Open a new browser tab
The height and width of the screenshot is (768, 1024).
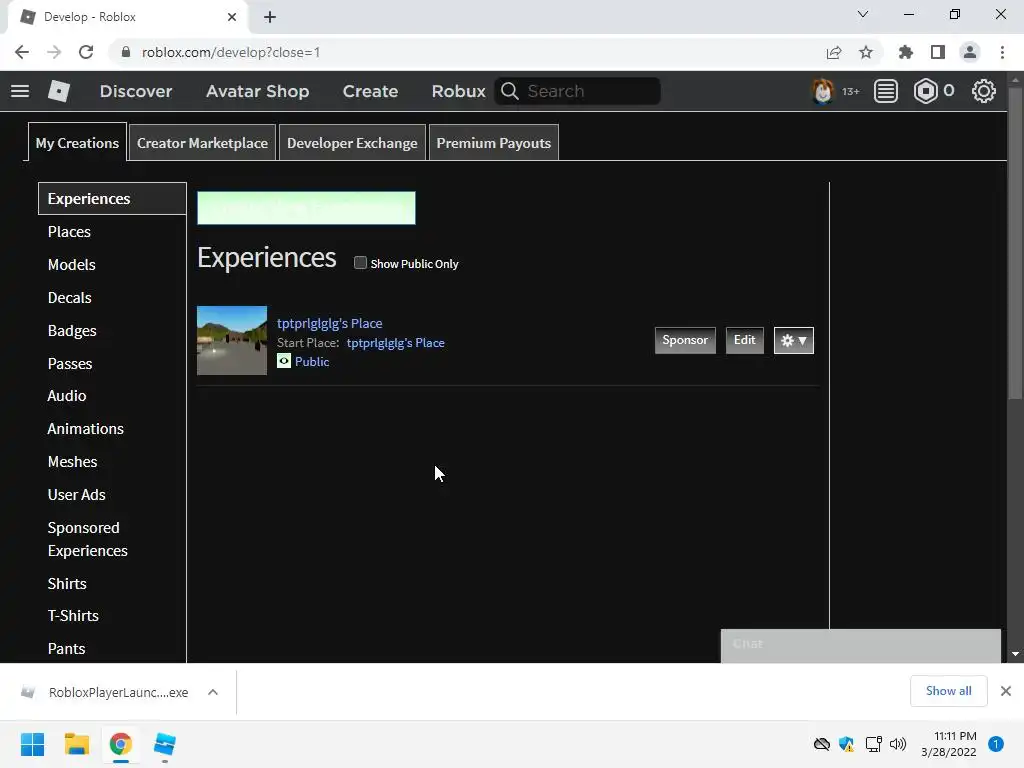[x=270, y=17]
